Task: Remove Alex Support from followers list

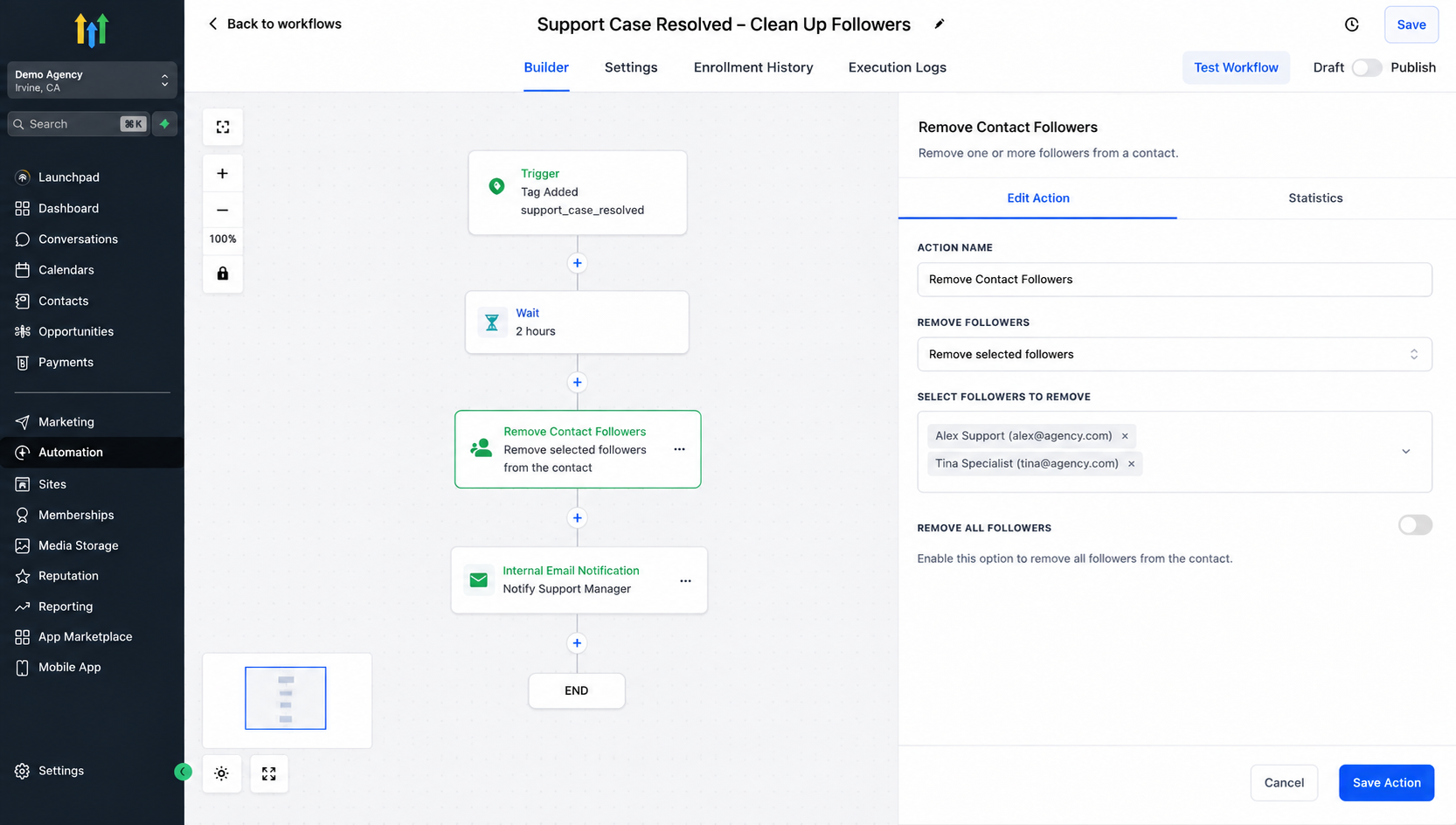Action: pos(1125,436)
